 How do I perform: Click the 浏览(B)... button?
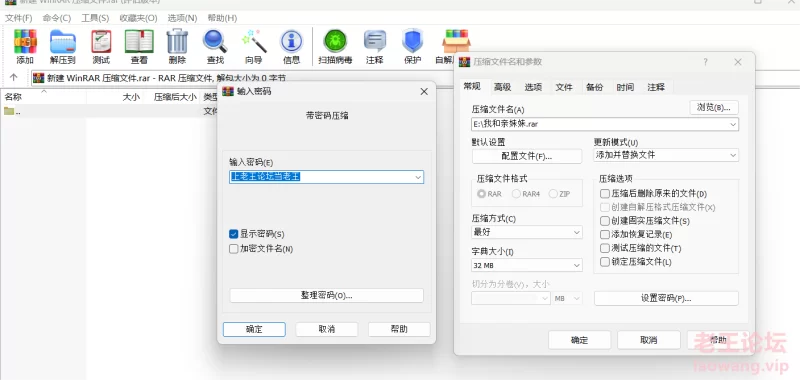tap(714, 108)
